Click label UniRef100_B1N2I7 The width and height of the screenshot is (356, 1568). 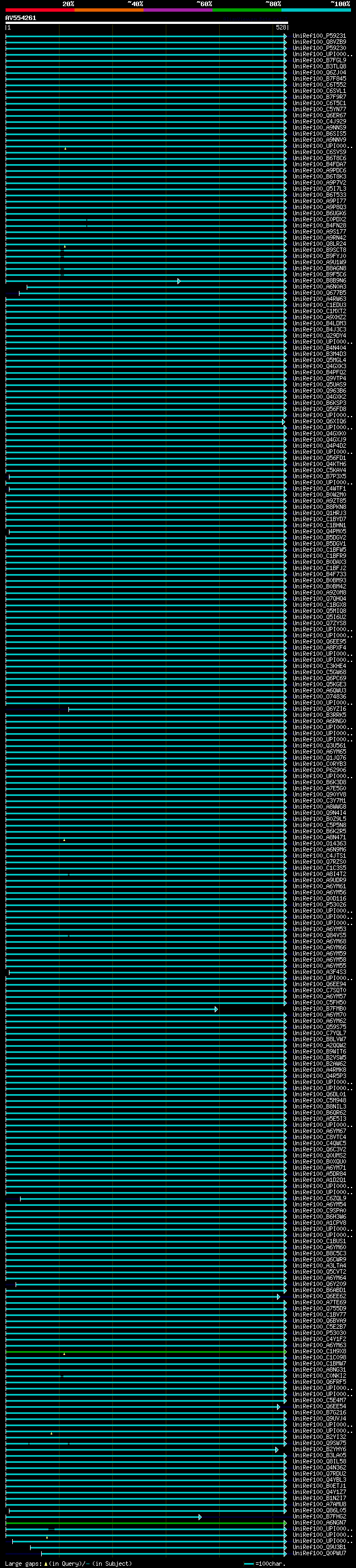tap(319, 1498)
